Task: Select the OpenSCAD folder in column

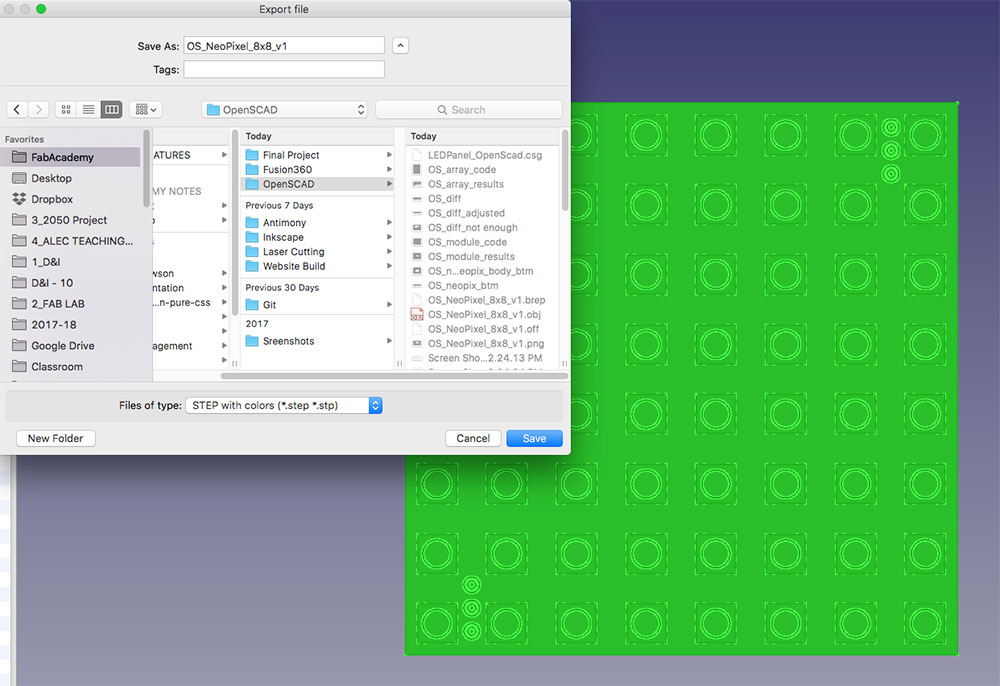Action: 318,184
